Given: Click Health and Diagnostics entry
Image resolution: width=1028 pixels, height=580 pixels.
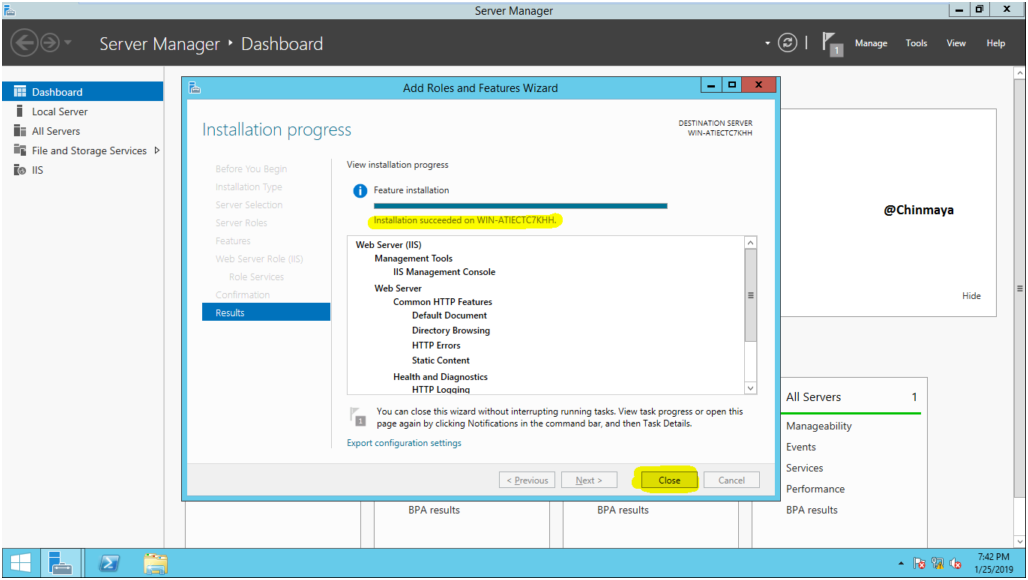Looking at the screenshot, I should tap(440, 377).
